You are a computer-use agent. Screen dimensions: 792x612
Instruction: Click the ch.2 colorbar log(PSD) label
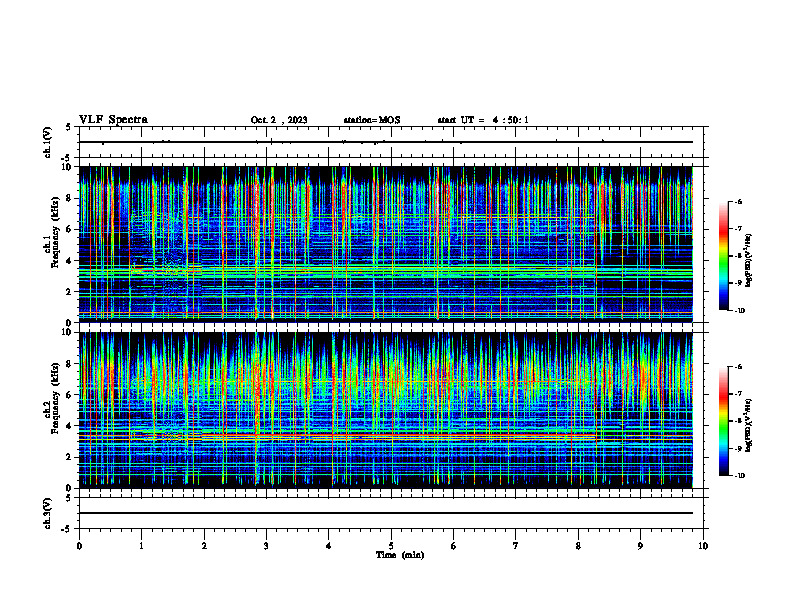coord(749,426)
